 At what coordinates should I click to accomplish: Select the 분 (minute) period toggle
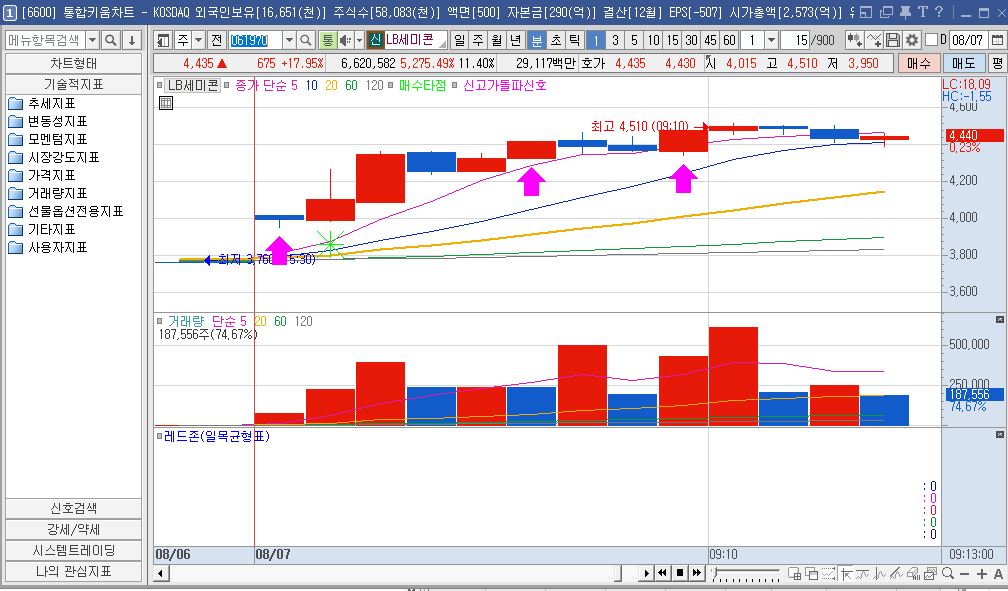[536, 41]
